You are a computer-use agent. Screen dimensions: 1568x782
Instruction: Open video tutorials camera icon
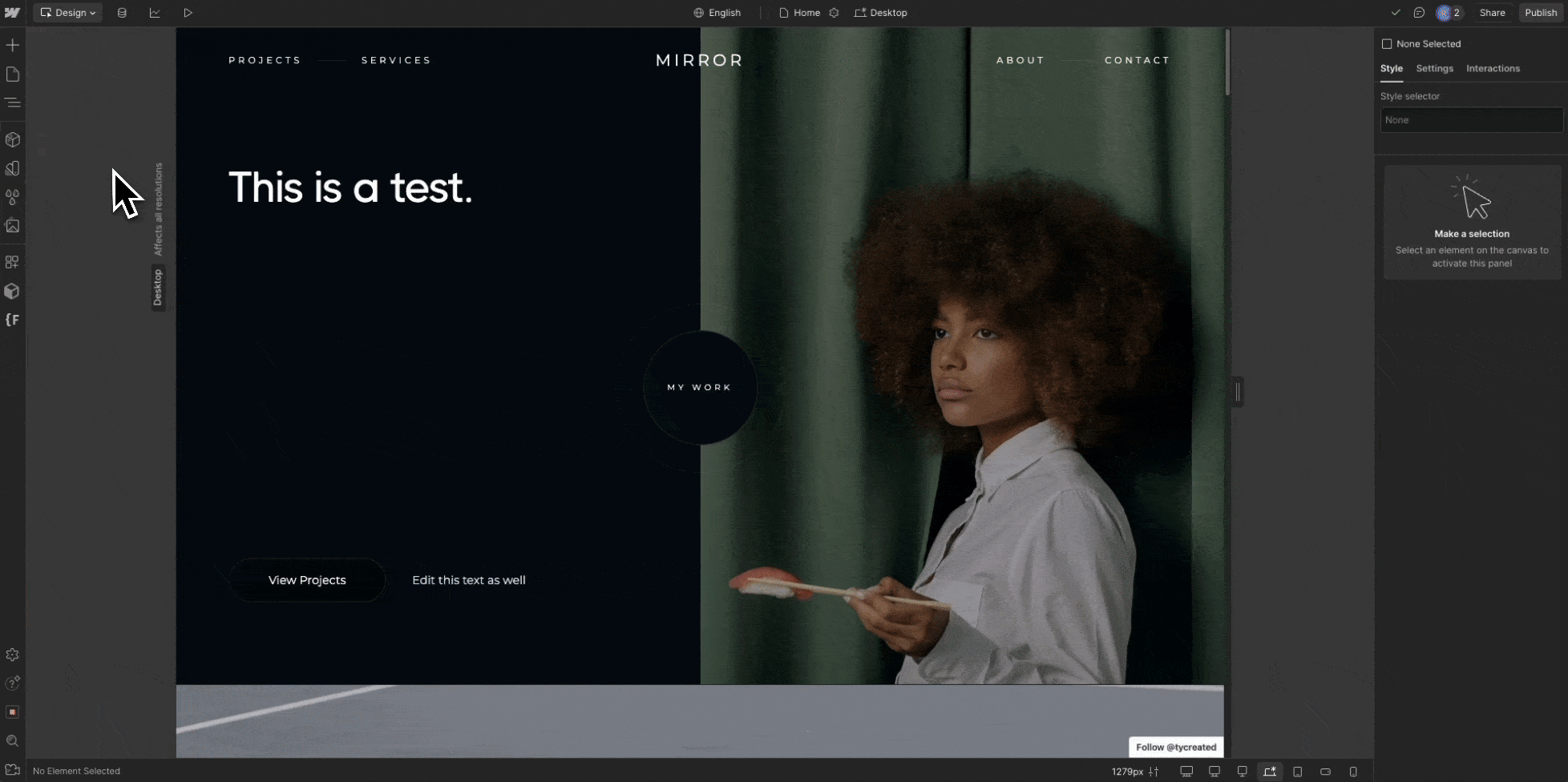click(x=13, y=770)
